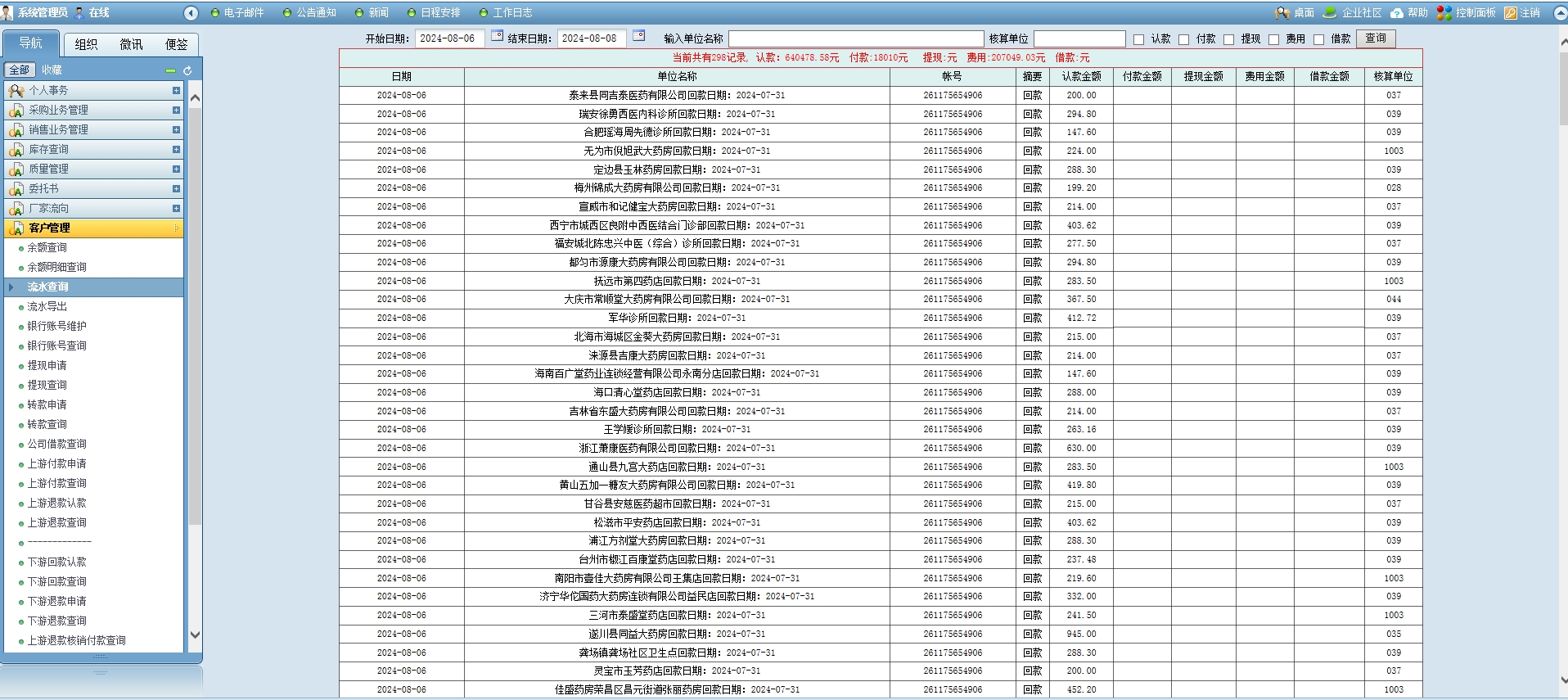The height and width of the screenshot is (700, 1568).
Task: Click the 单位名称 column header
Action: 677,76
